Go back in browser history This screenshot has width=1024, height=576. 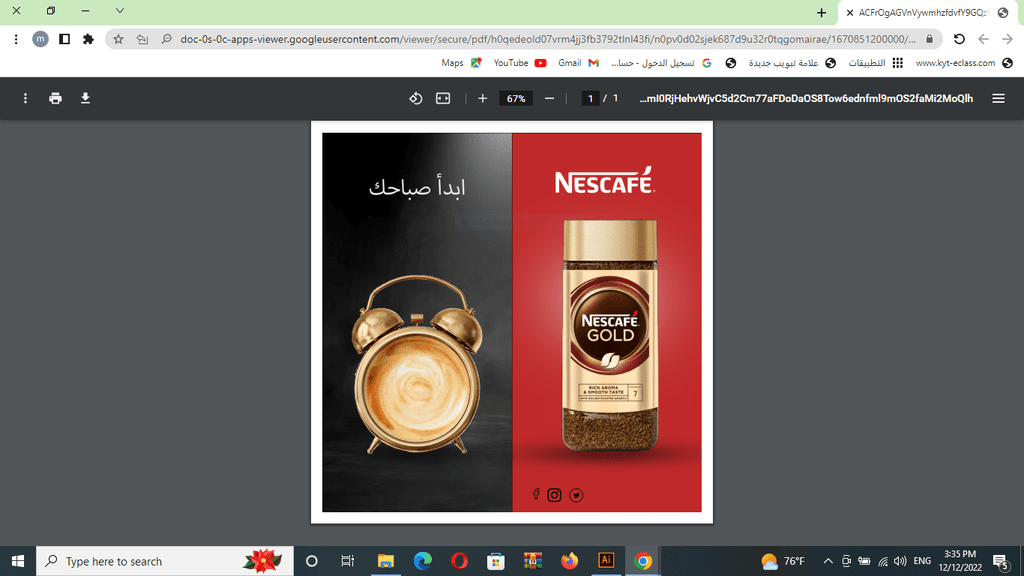point(984,39)
